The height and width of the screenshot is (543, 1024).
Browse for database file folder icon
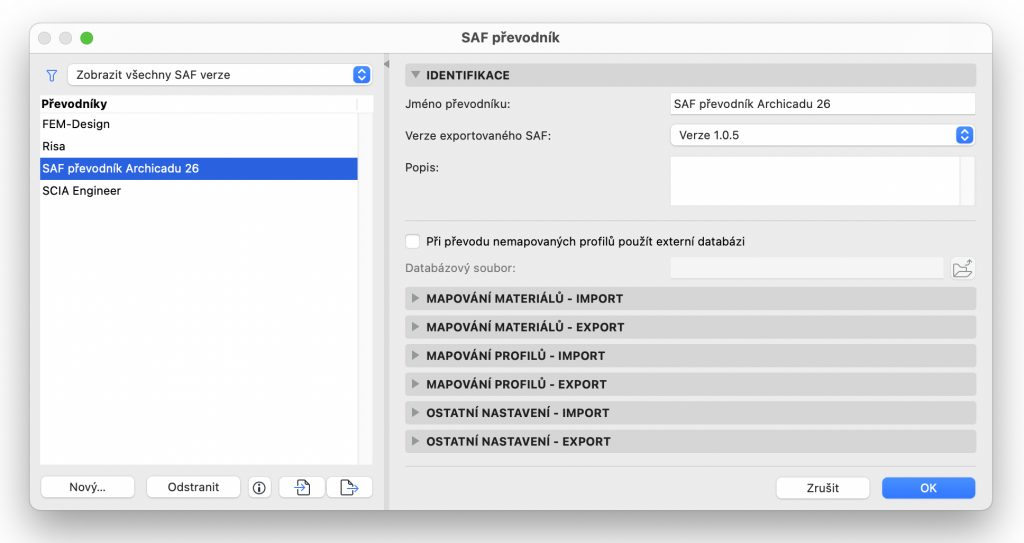963,269
